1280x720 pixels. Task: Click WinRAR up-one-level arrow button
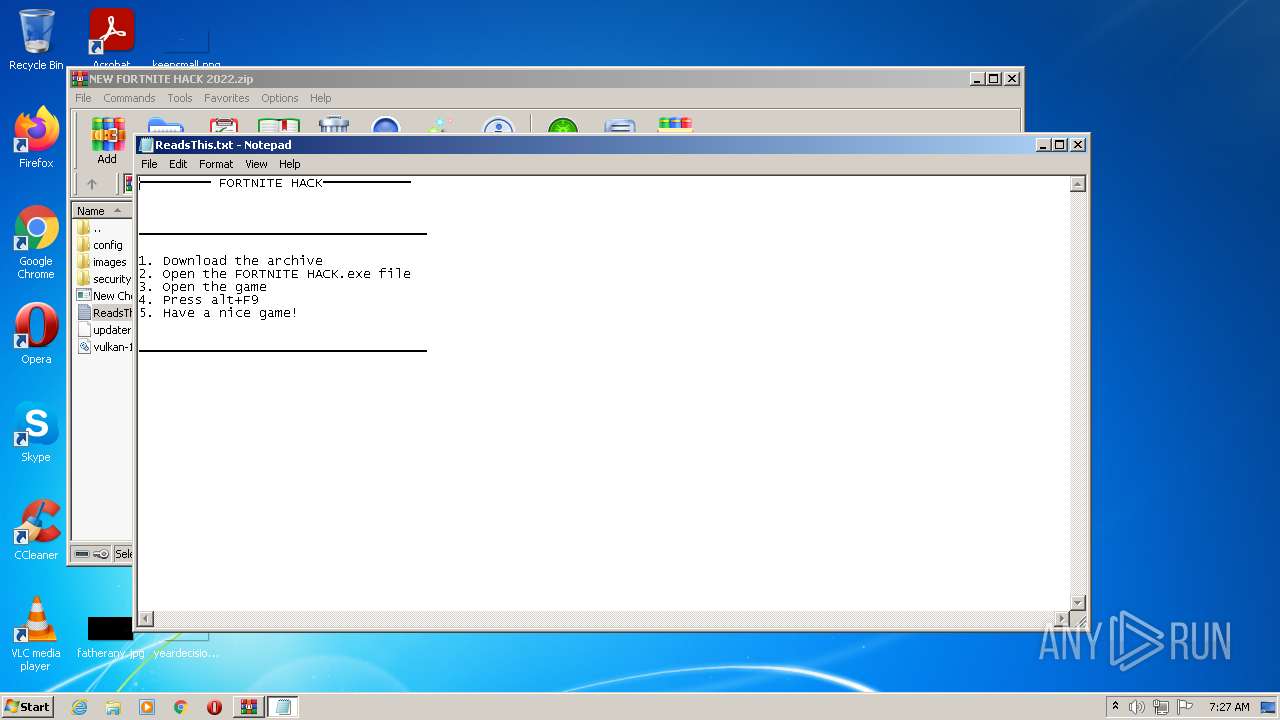pyautogui.click(x=92, y=184)
